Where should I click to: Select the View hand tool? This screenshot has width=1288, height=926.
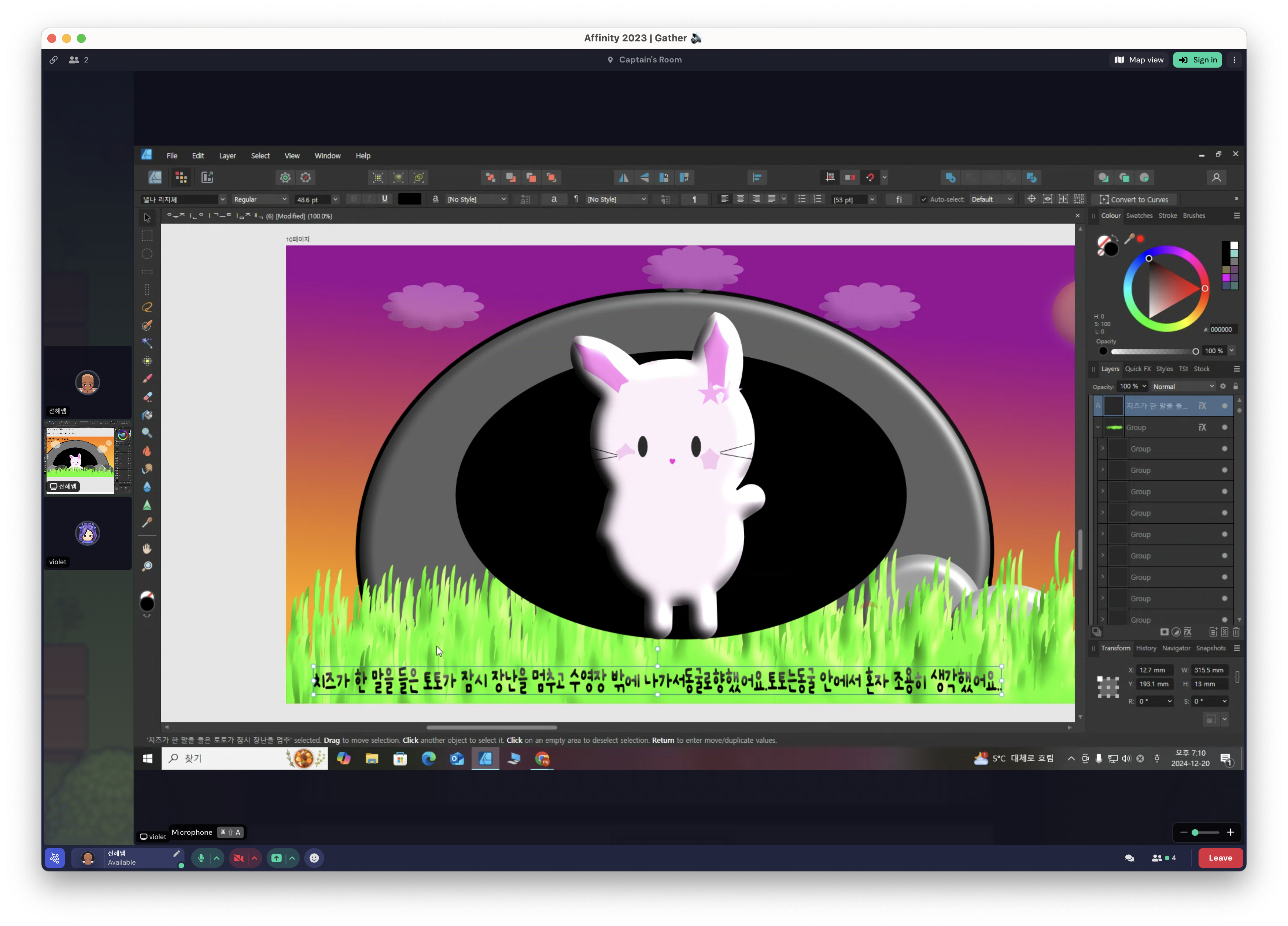(147, 548)
